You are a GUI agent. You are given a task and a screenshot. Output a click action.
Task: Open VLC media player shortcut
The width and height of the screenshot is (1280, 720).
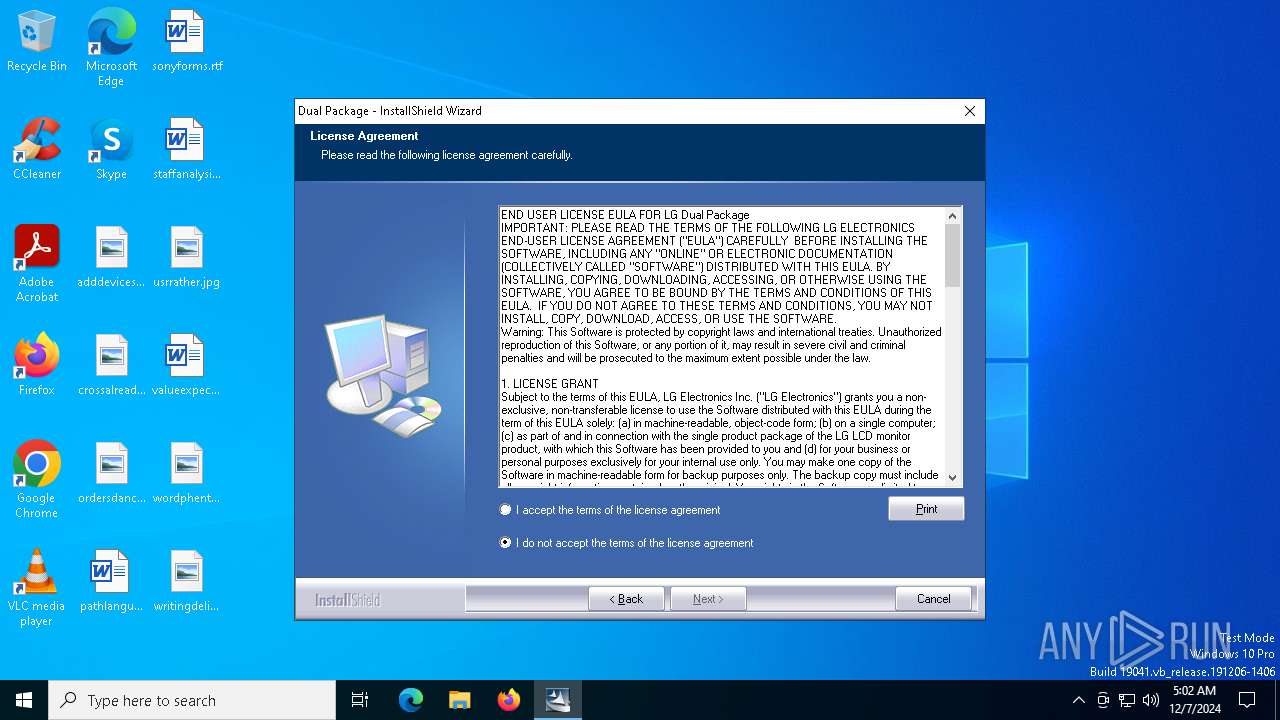click(37, 587)
